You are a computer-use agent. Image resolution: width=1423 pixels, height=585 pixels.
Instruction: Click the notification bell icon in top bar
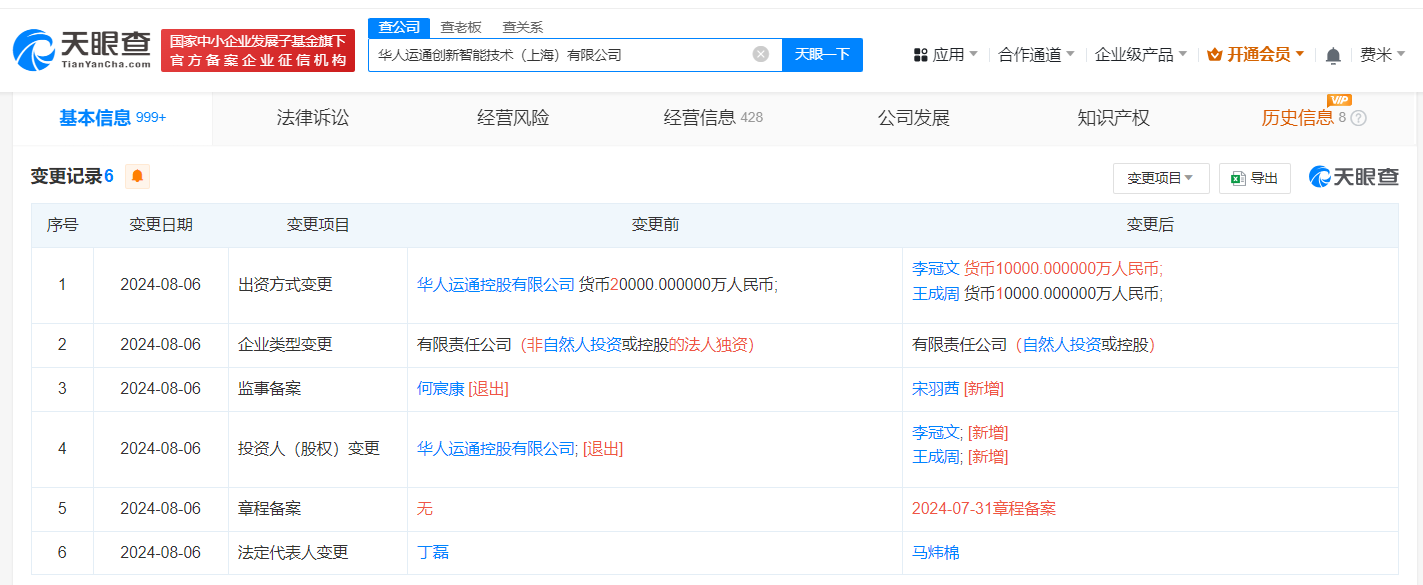[x=1332, y=56]
